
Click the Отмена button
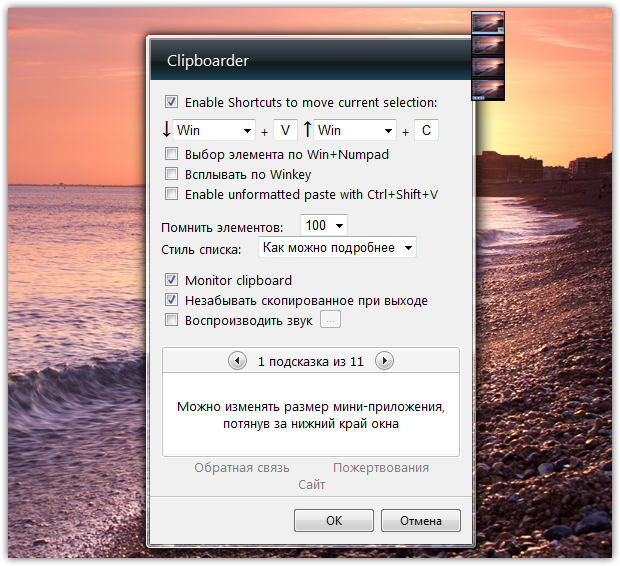(x=421, y=521)
